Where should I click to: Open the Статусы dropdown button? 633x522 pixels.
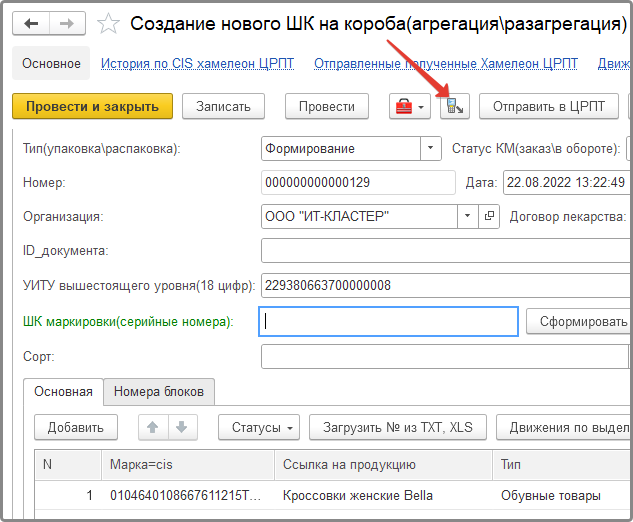click(259, 427)
